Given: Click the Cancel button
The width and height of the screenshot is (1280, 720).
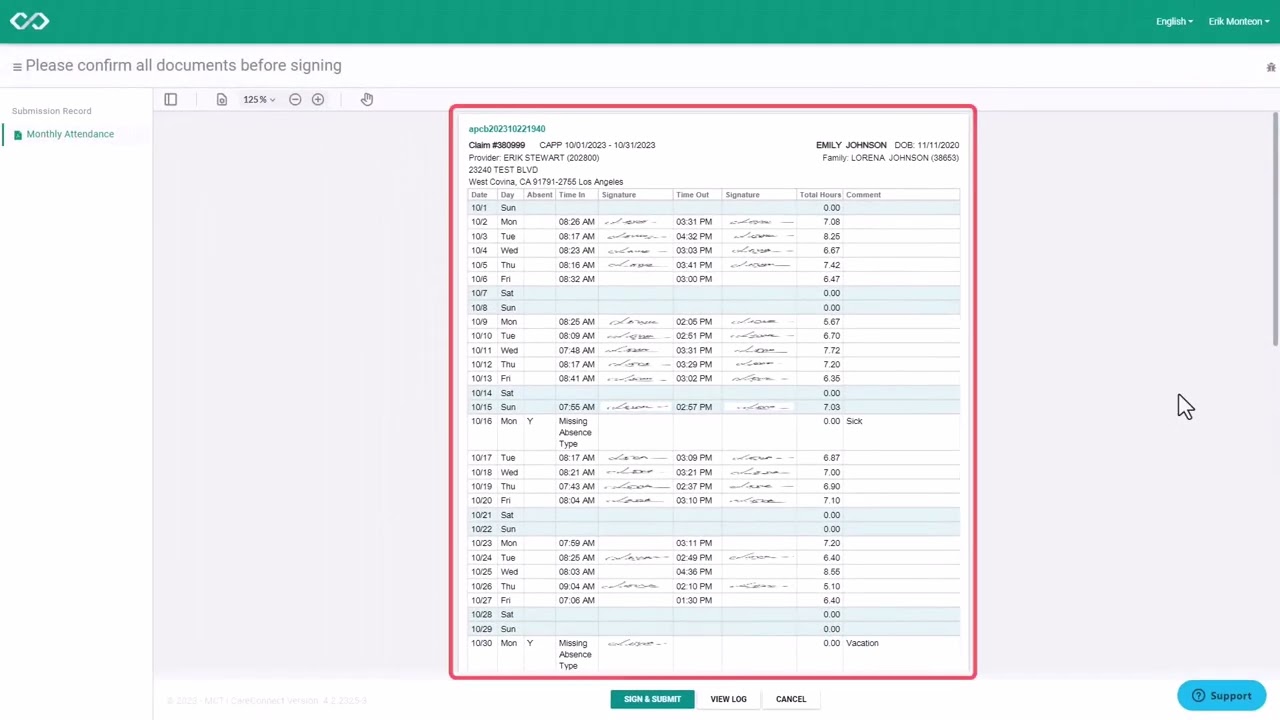Looking at the screenshot, I should point(790,699).
